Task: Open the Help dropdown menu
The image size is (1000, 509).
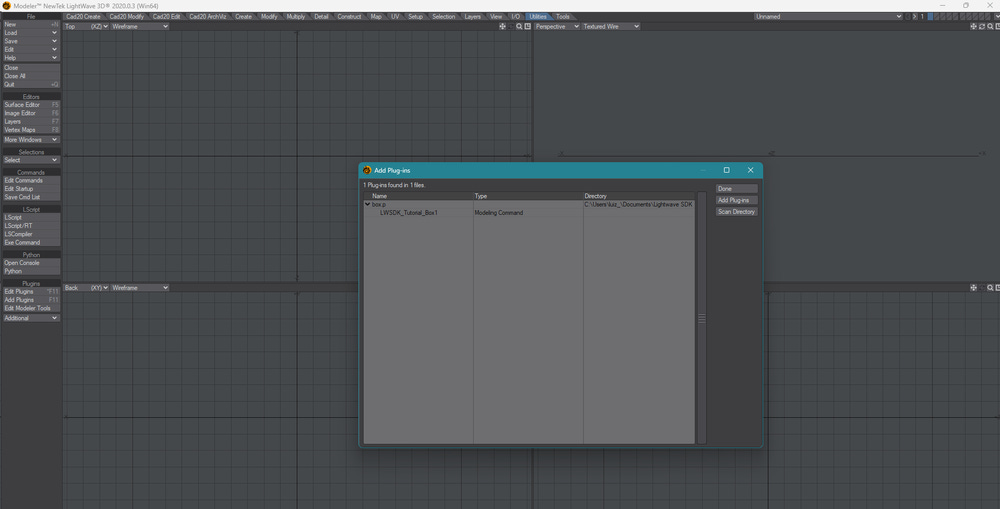Action: (31, 57)
